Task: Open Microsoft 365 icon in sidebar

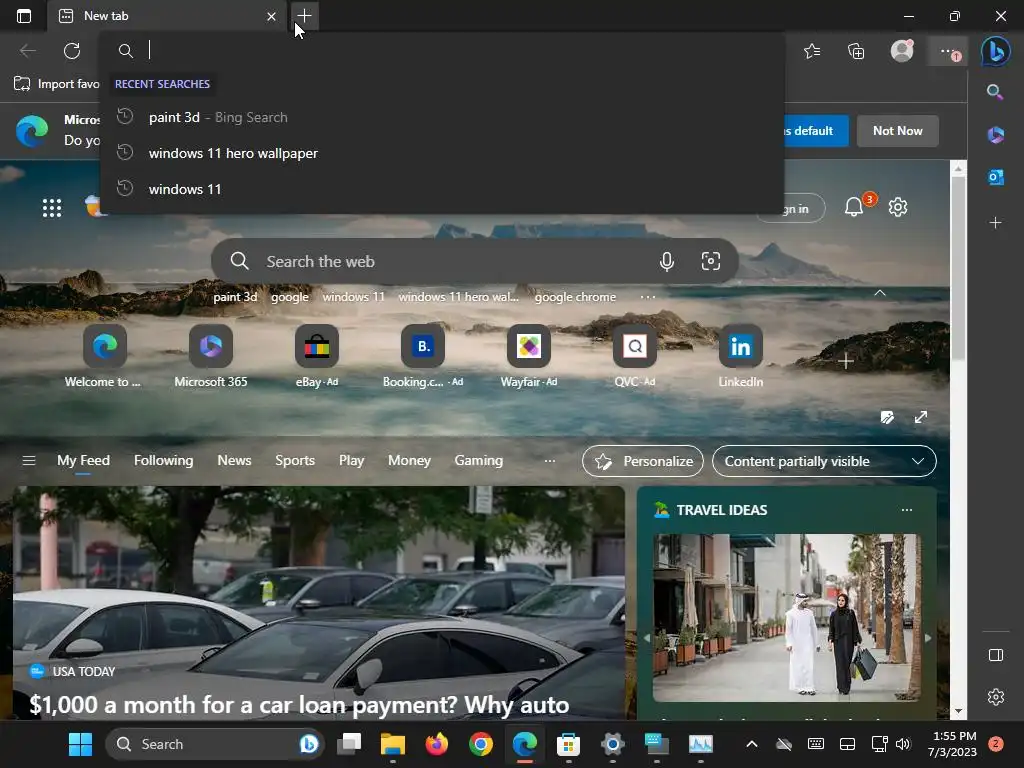Action: [995, 135]
